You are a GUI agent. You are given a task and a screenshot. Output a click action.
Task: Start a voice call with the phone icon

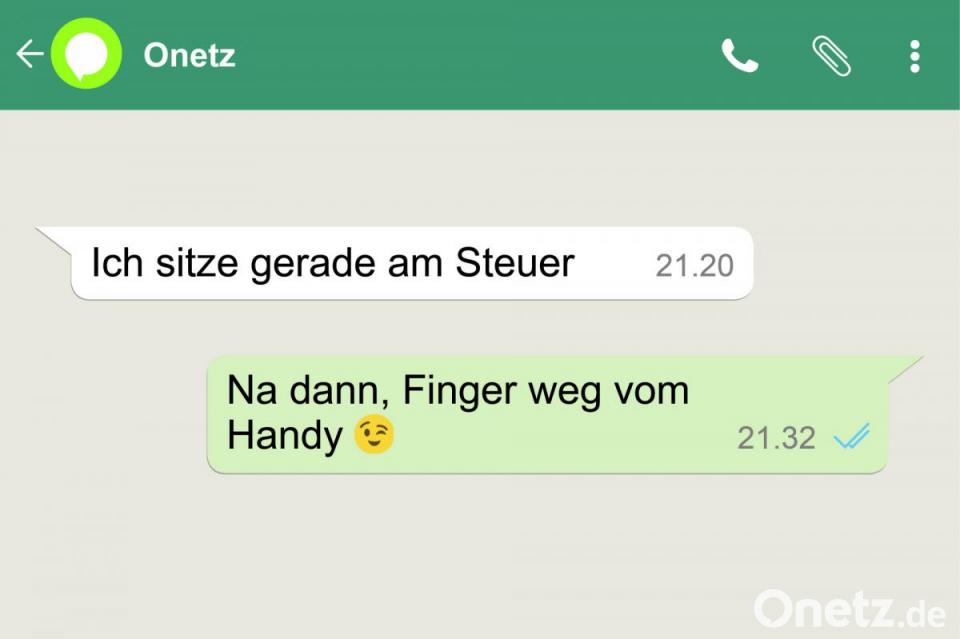click(x=740, y=56)
